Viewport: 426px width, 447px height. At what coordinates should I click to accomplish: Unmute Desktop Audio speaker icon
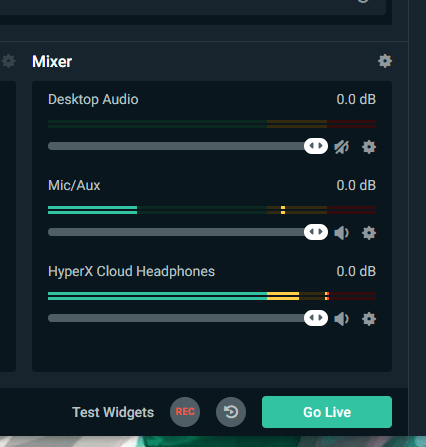point(342,147)
